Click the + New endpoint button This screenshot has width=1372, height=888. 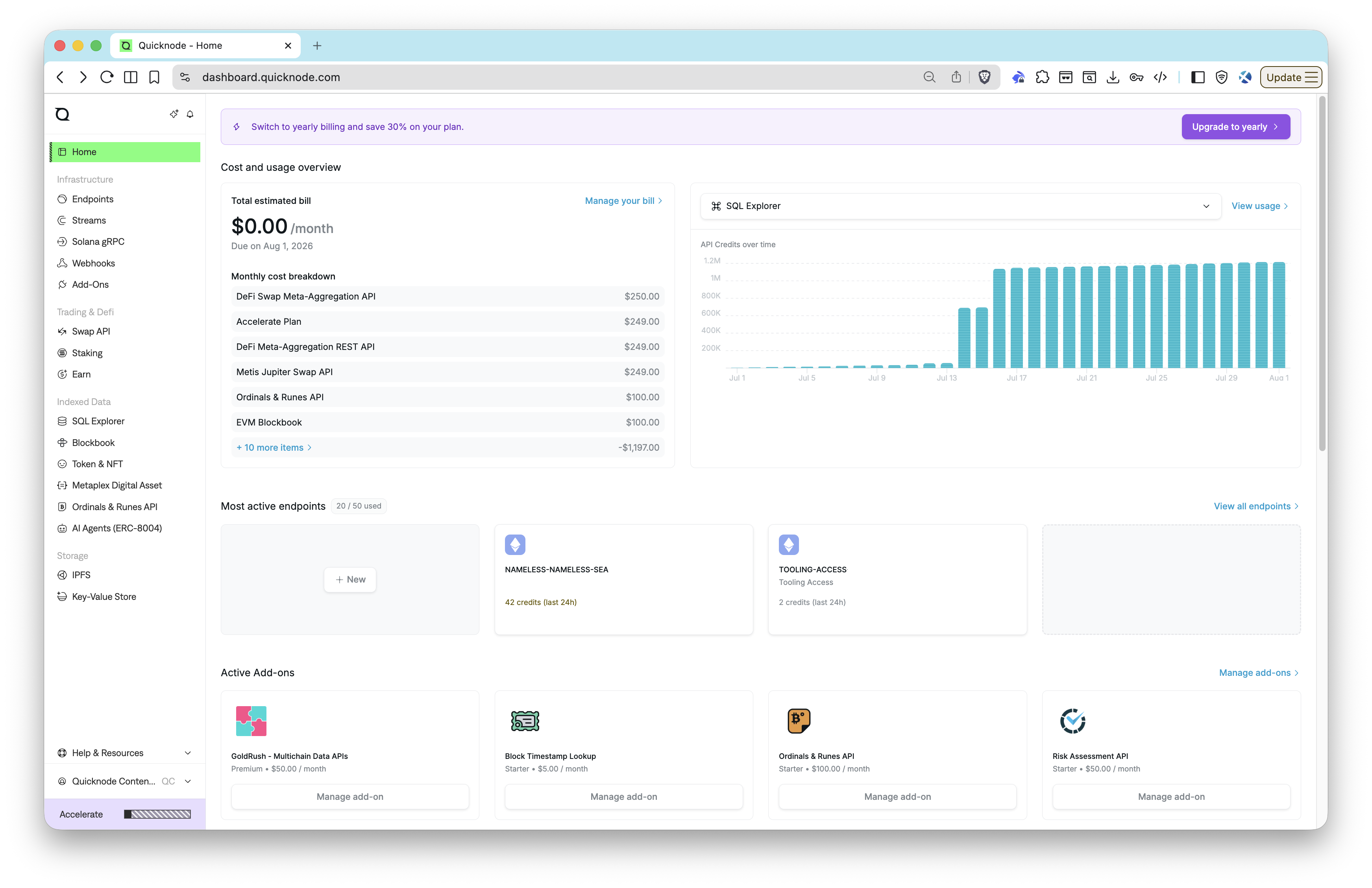coord(350,579)
